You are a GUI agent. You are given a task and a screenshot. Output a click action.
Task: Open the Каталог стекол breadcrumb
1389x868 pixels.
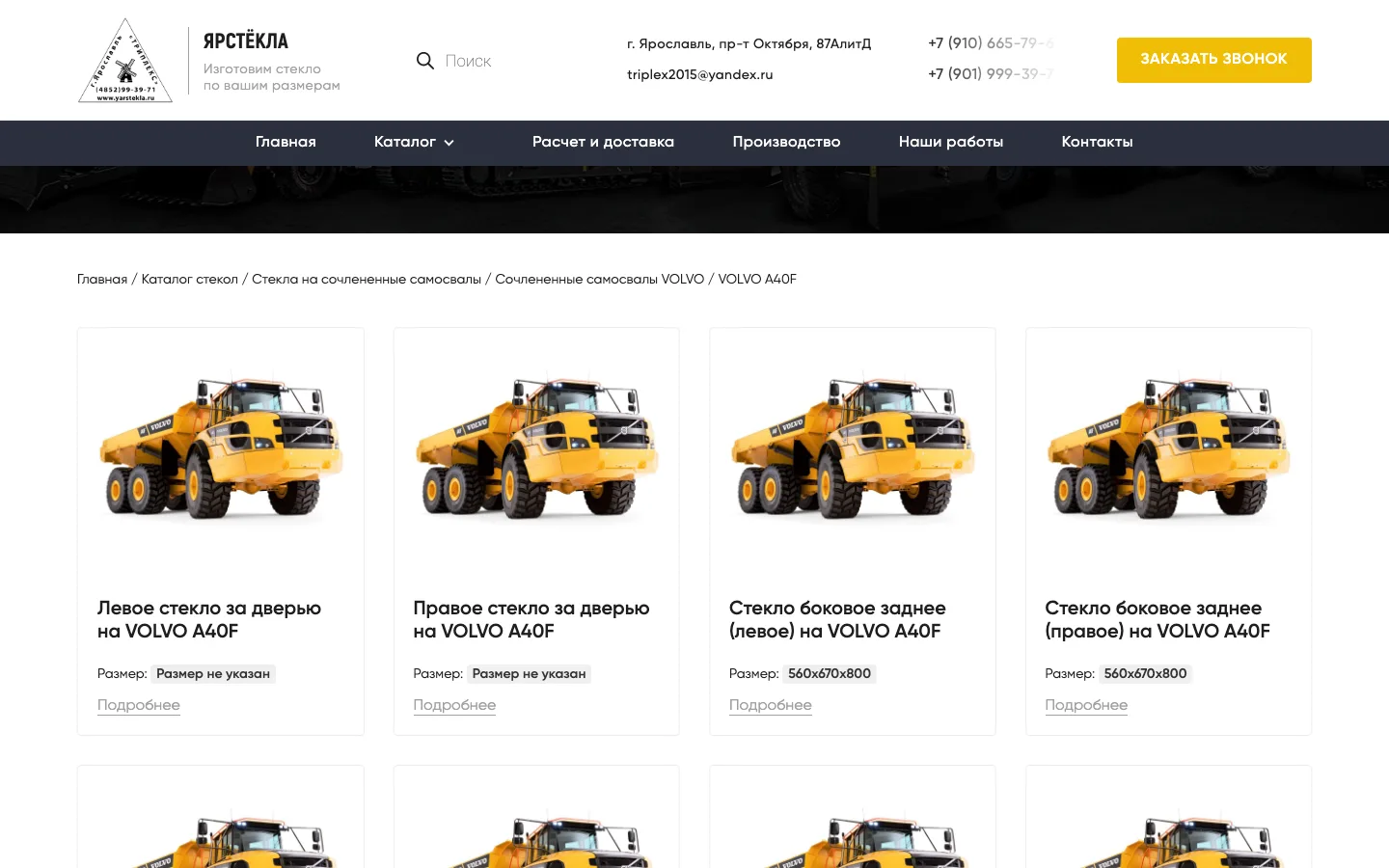point(190,279)
